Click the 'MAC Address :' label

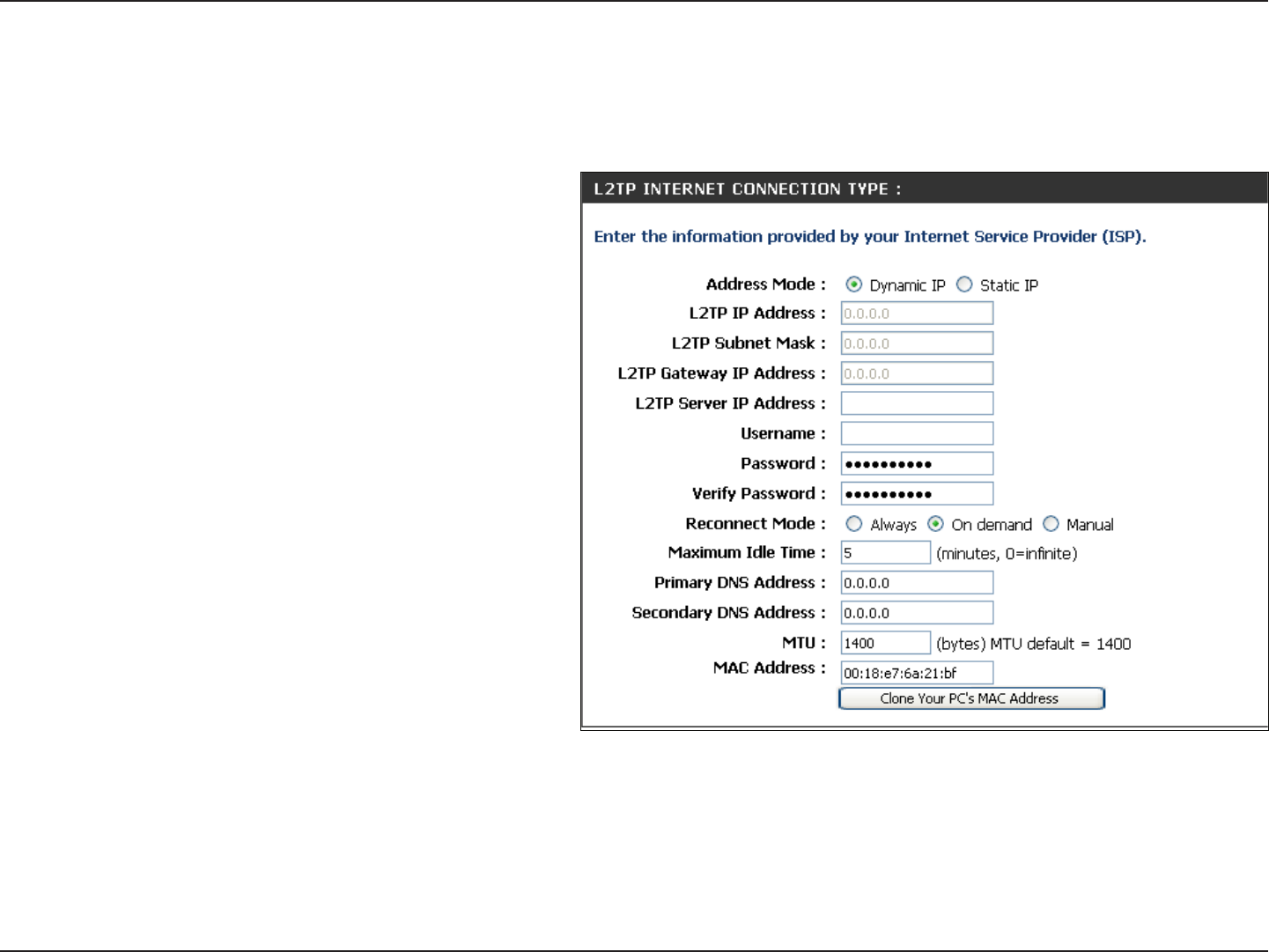770,668
